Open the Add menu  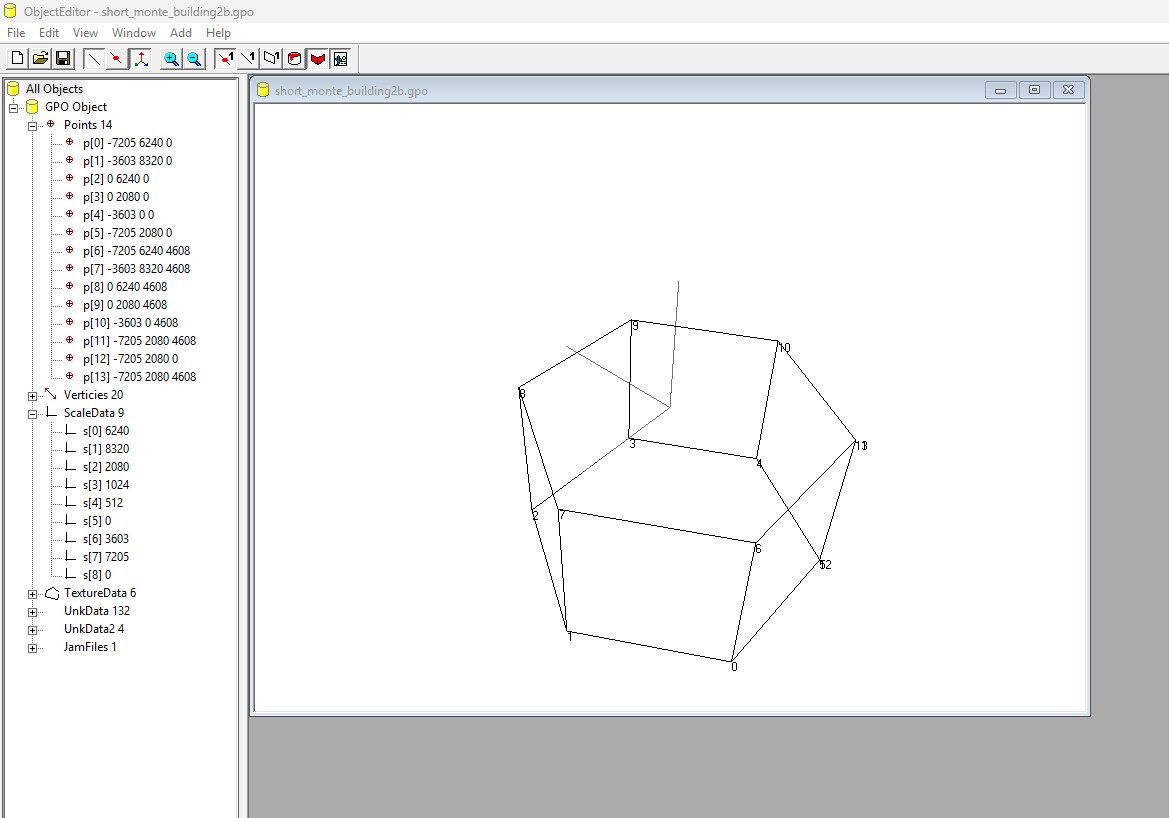coord(180,33)
